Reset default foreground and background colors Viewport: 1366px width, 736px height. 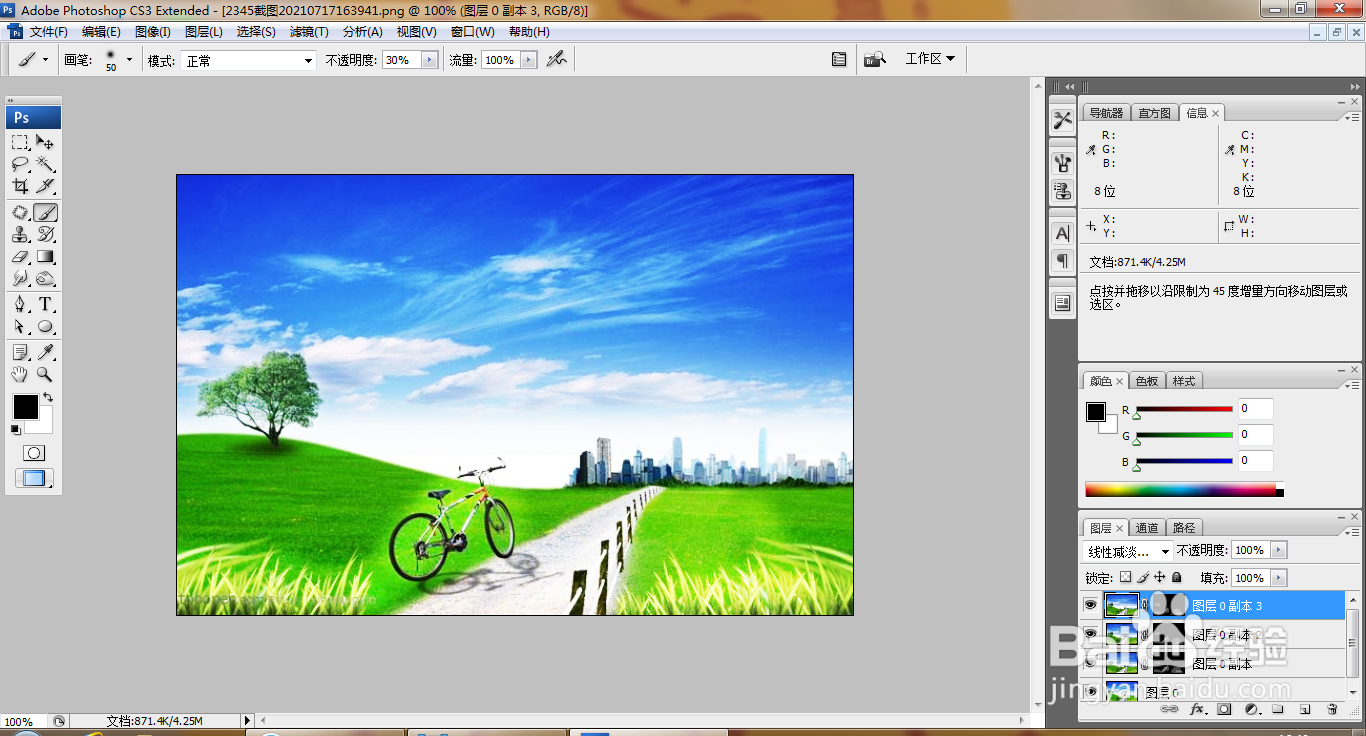16,430
